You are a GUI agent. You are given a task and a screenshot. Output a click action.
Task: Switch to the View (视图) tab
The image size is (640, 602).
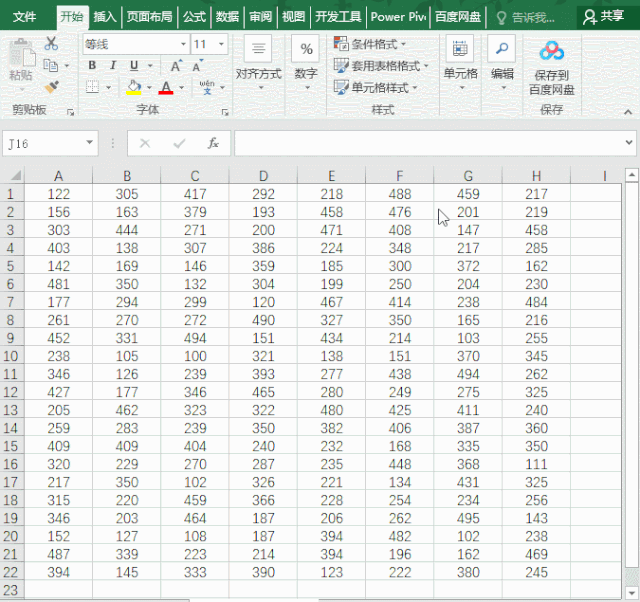click(293, 17)
